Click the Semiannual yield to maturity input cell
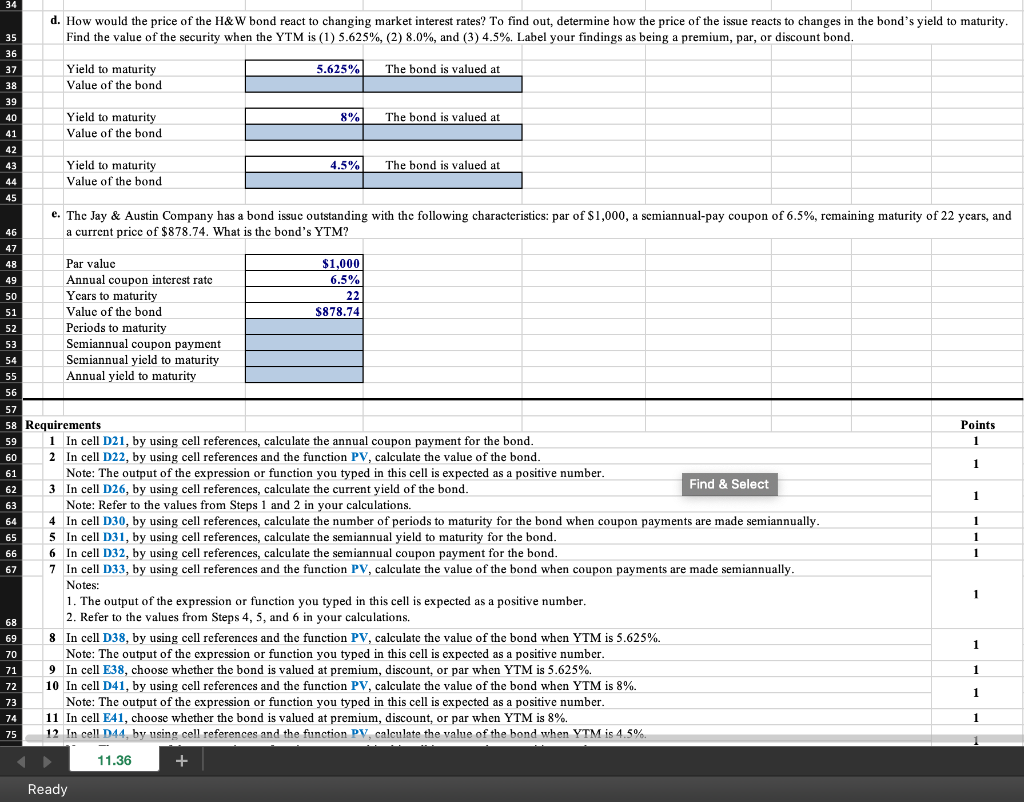 tap(304, 359)
